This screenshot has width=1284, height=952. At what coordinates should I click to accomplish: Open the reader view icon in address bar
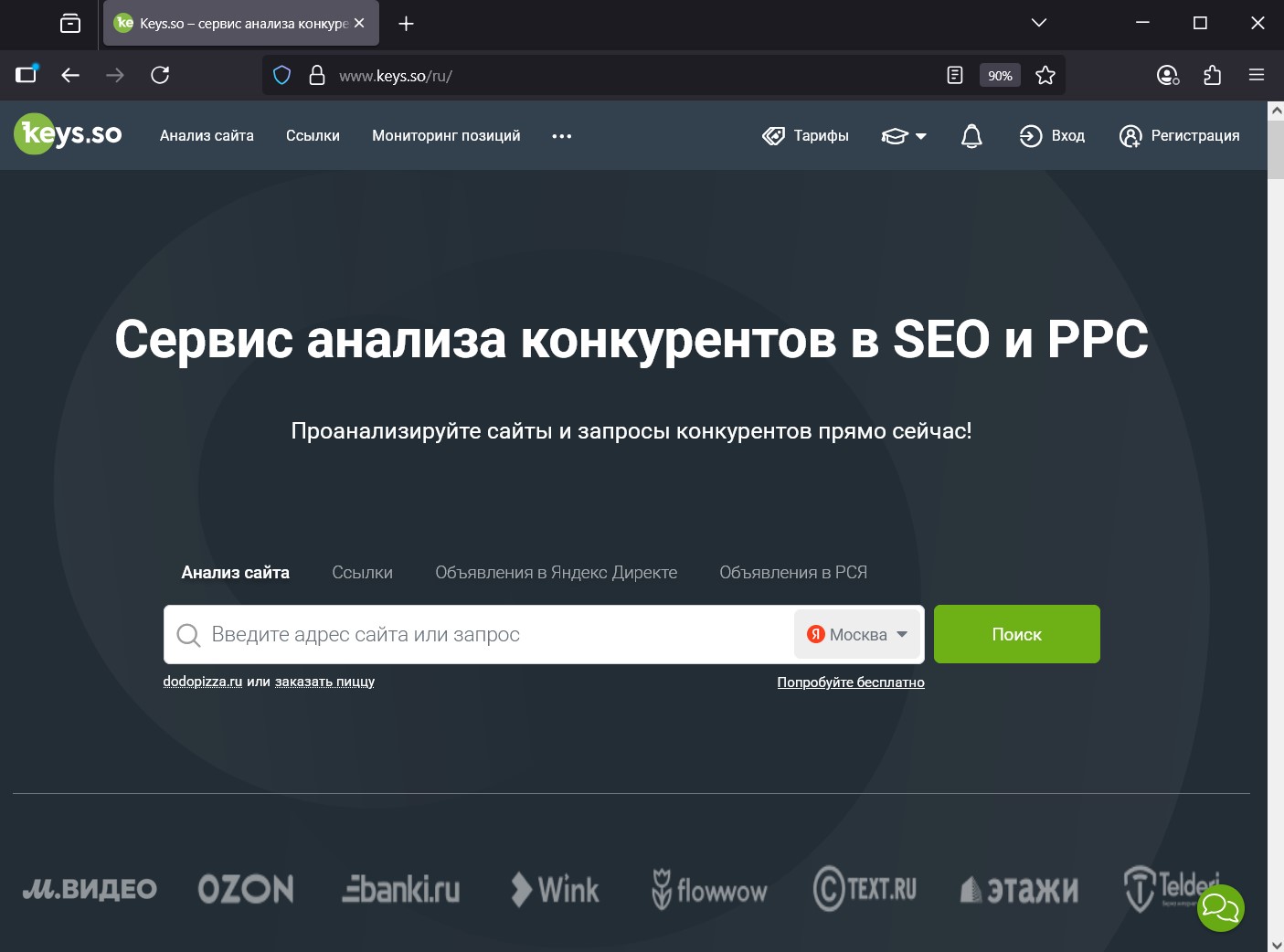(x=954, y=75)
